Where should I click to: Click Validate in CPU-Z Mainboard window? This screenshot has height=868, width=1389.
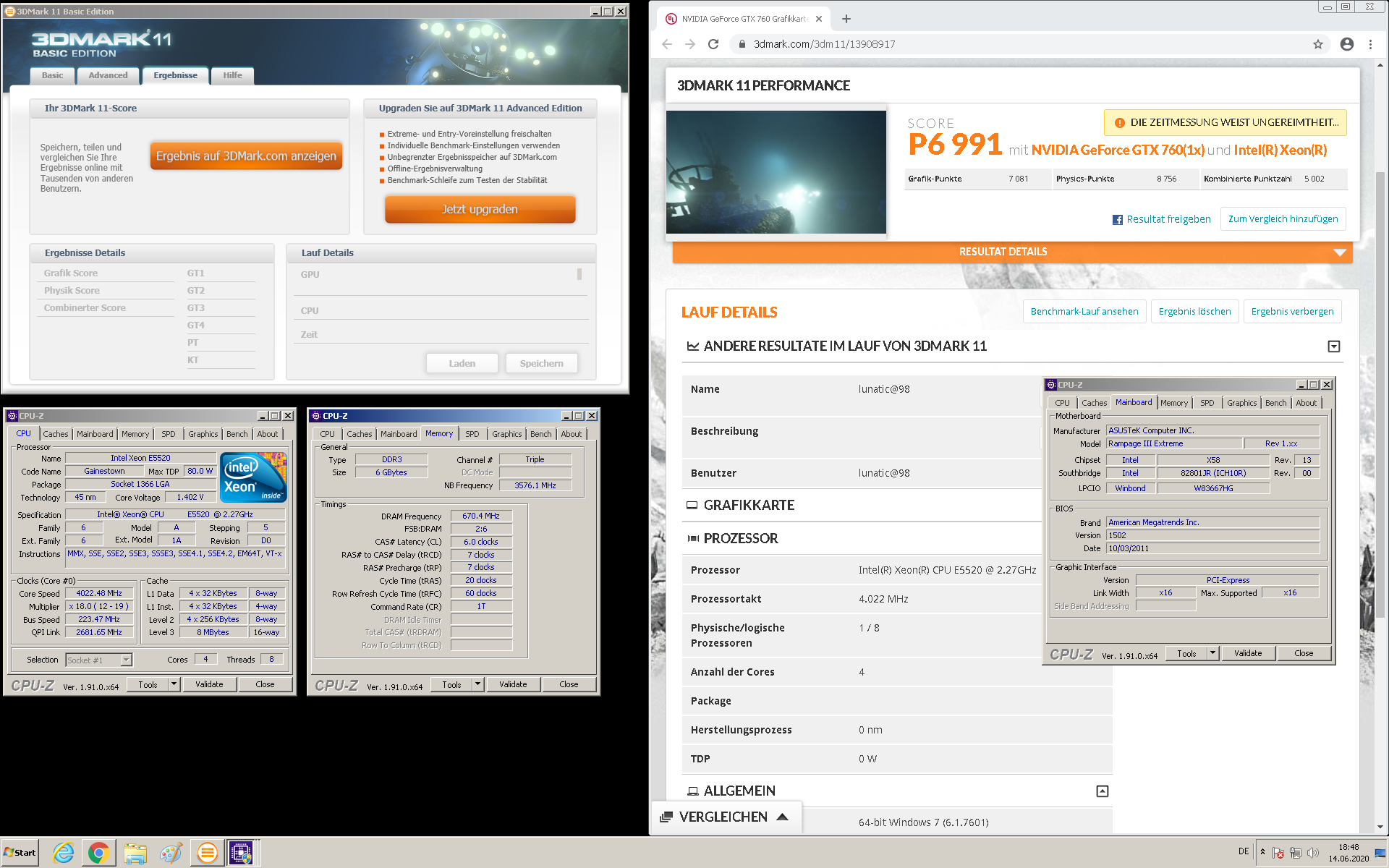pyautogui.click(x=1248, y=653)
